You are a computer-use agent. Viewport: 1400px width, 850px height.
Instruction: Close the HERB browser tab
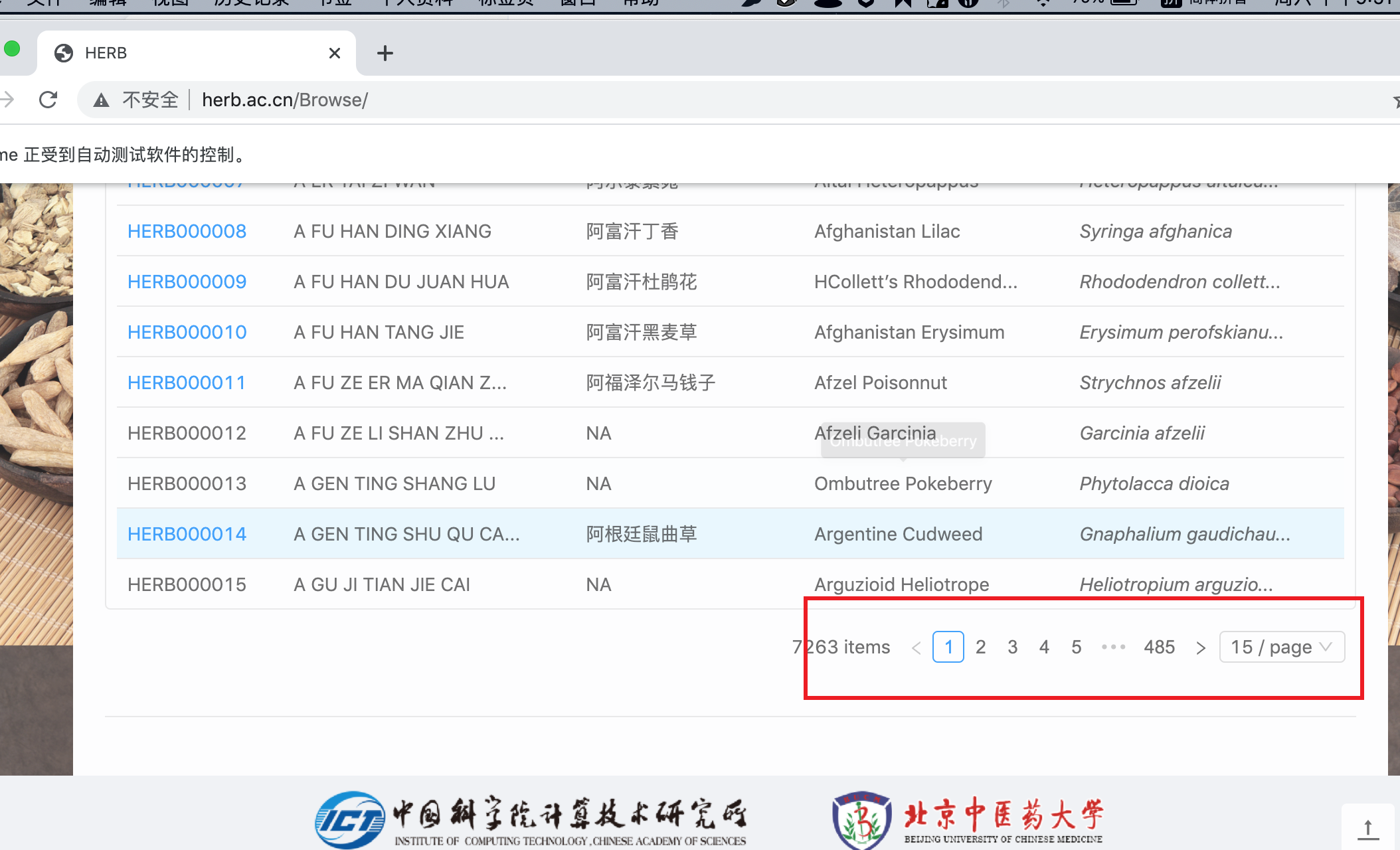(x=335, y=53)
